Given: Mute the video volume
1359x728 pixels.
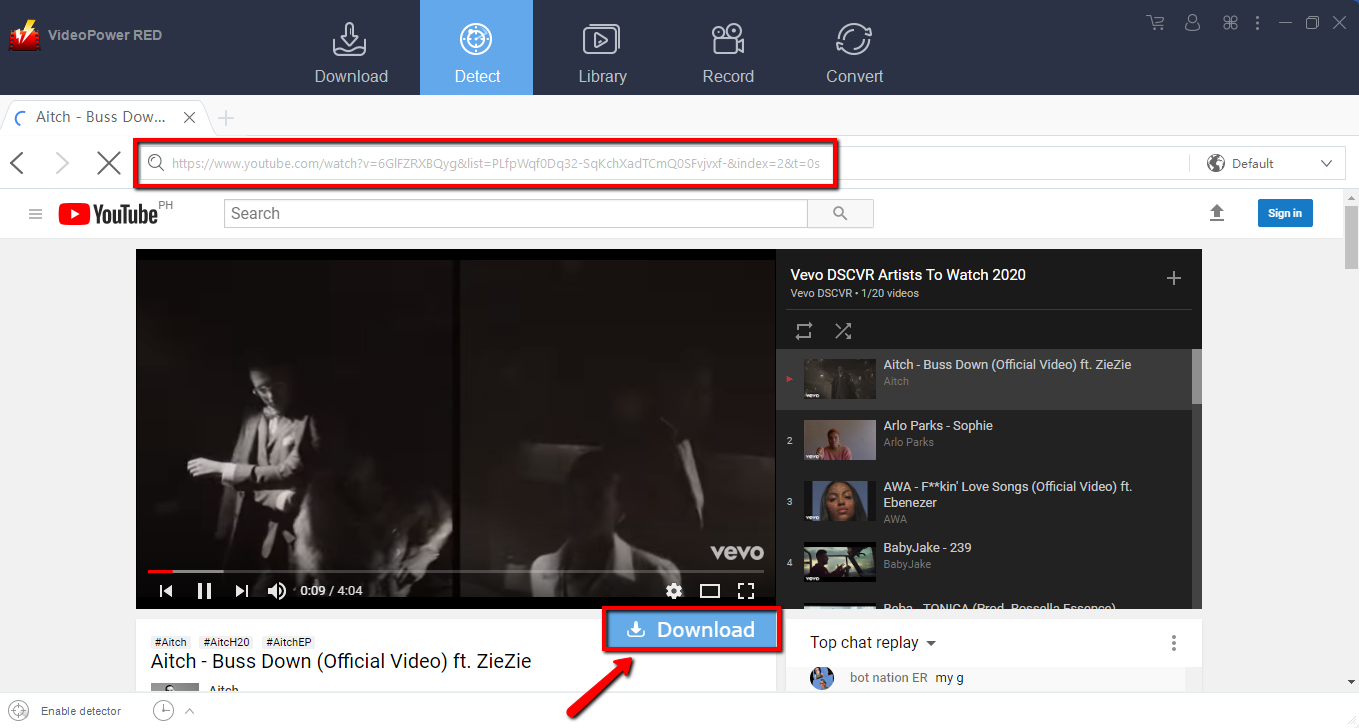Looking at the screenshot, I should click(x=277, y=591).
